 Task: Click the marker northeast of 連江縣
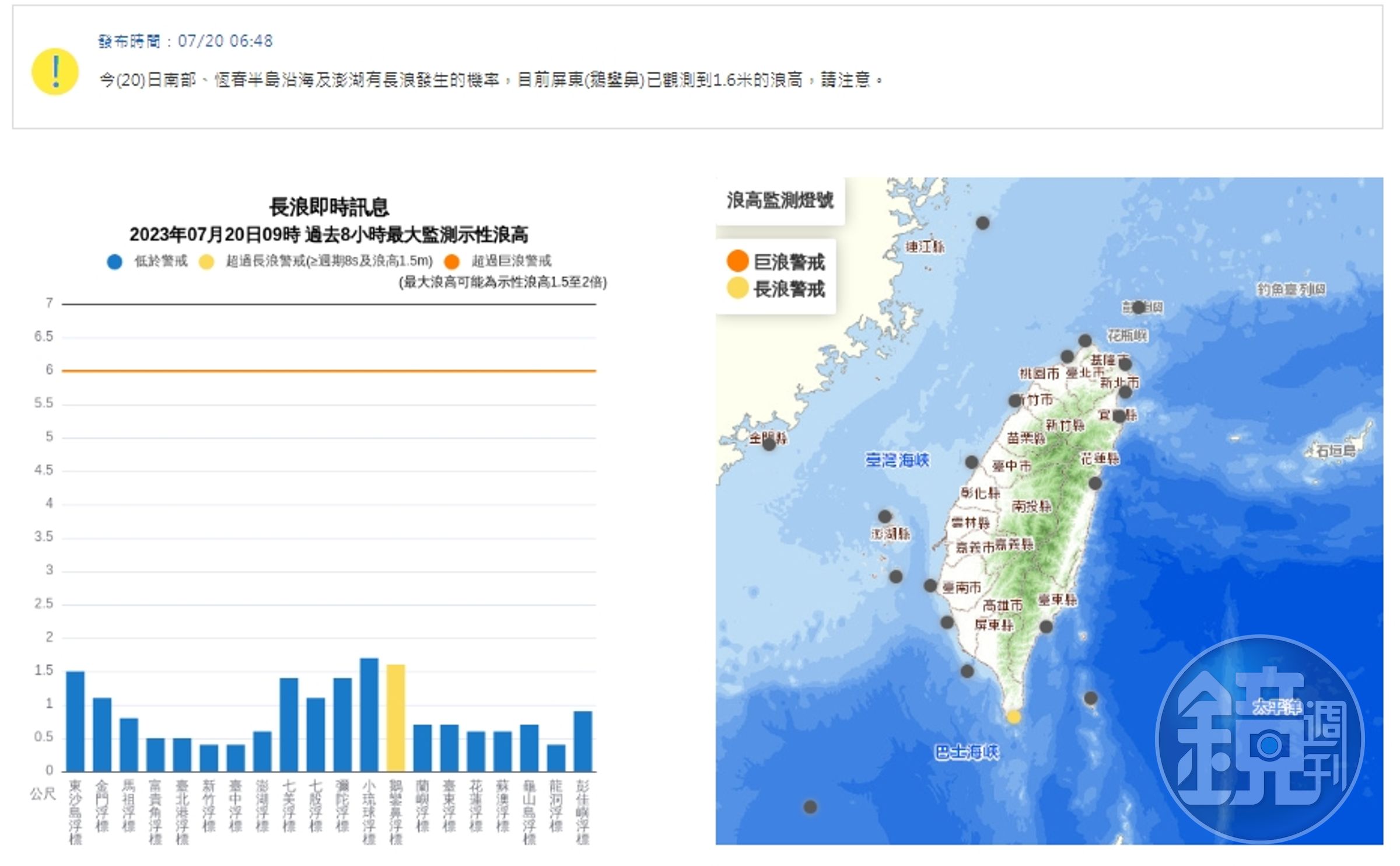click(x=983, y=223)
